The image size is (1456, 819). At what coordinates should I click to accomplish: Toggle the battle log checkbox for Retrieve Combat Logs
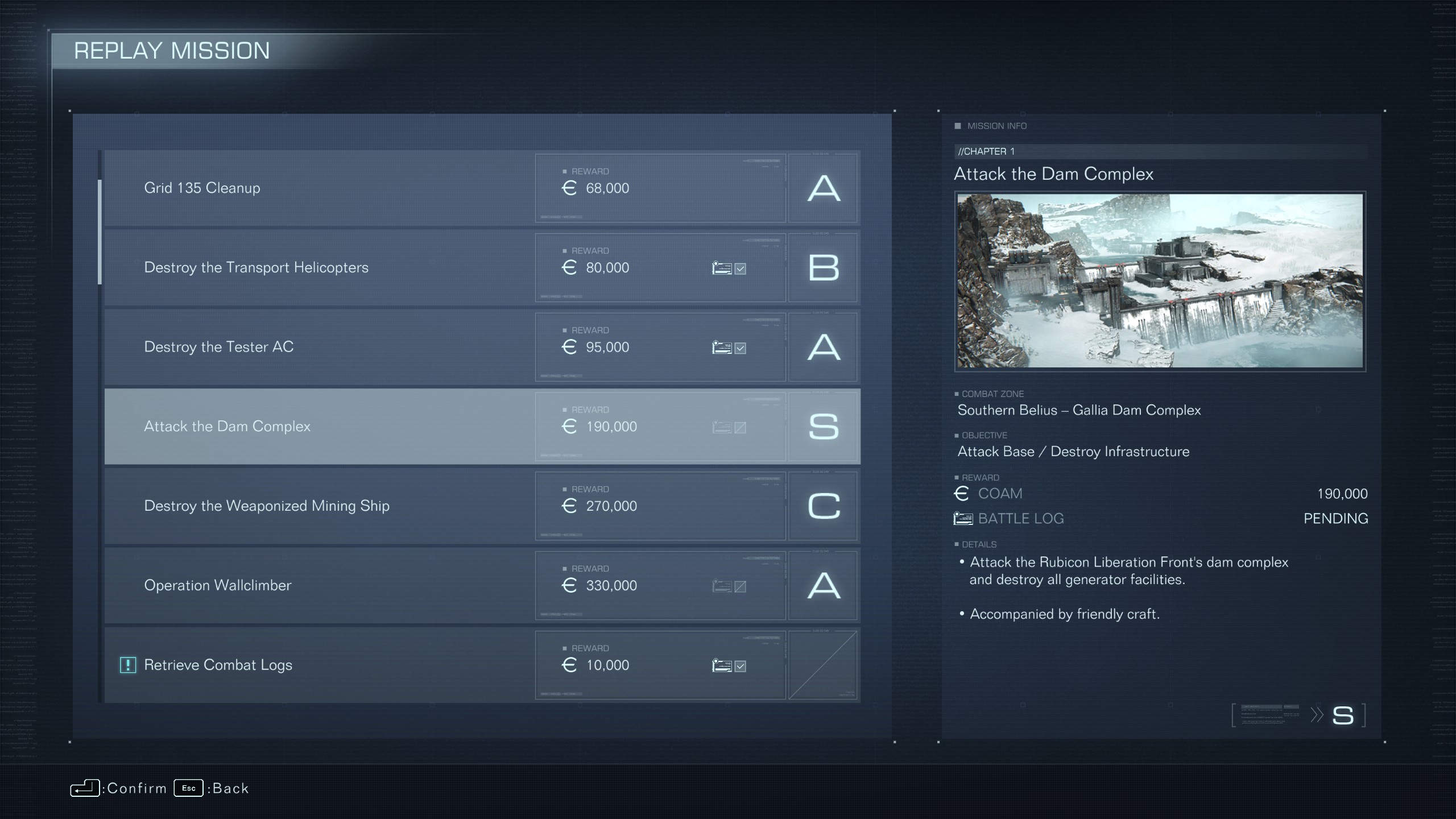point(740,666)
